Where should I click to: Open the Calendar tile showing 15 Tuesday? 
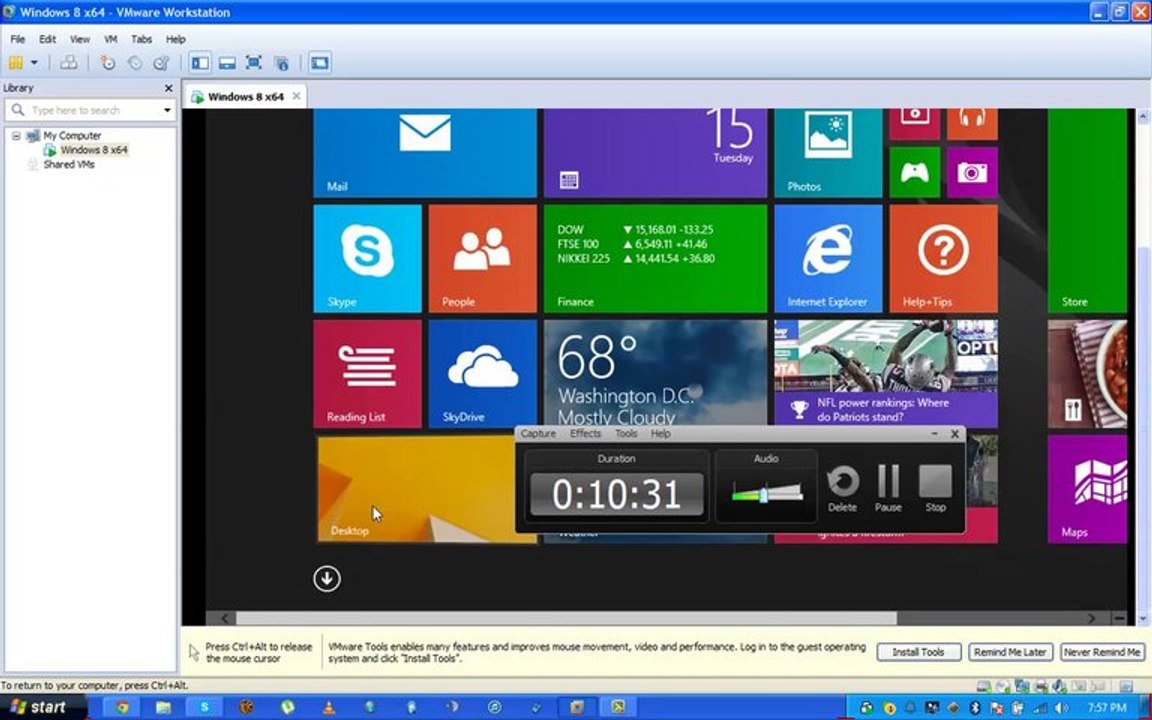[655, 154]
